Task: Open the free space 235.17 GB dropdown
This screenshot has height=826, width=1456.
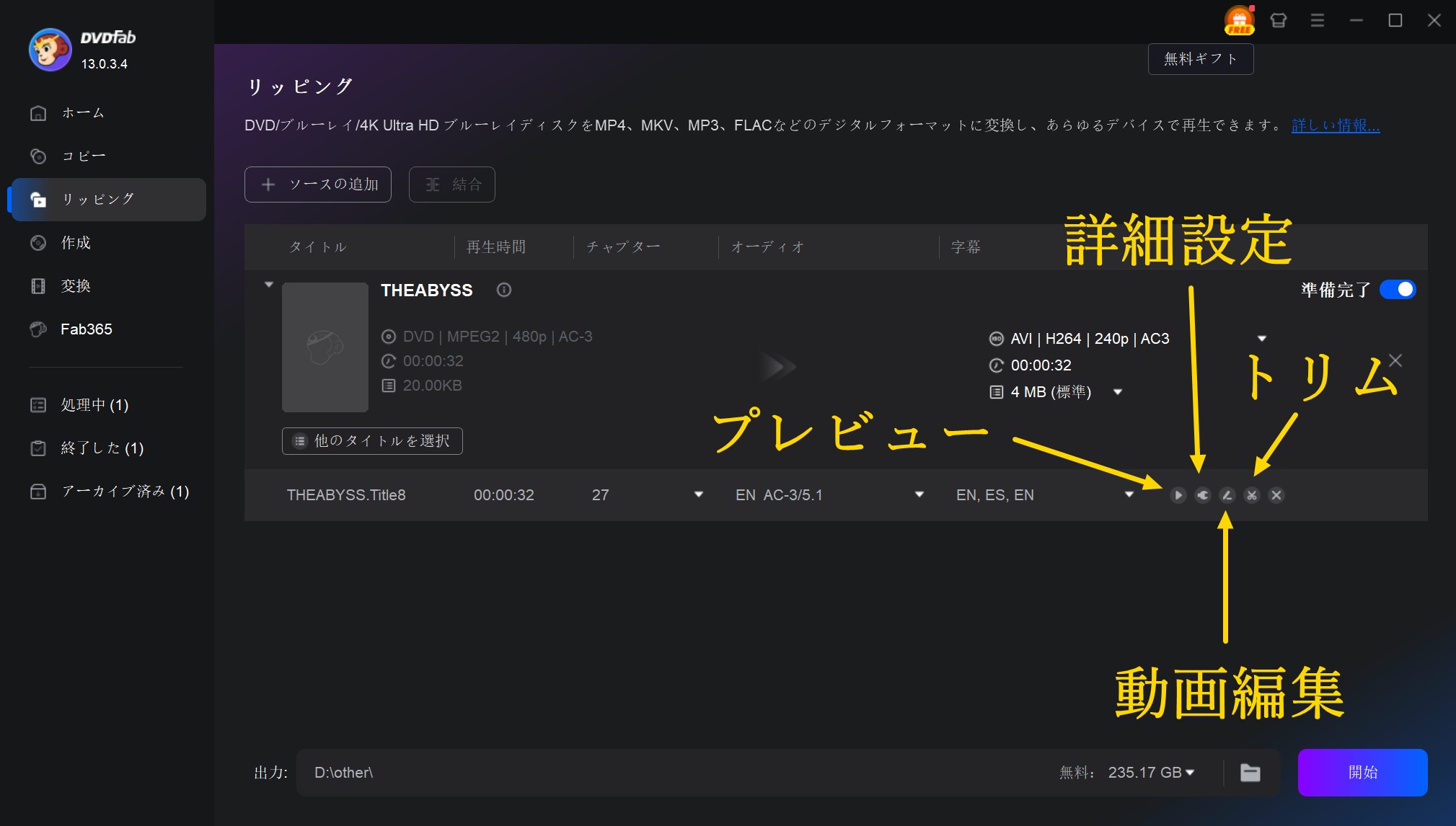Action: 1190,773
